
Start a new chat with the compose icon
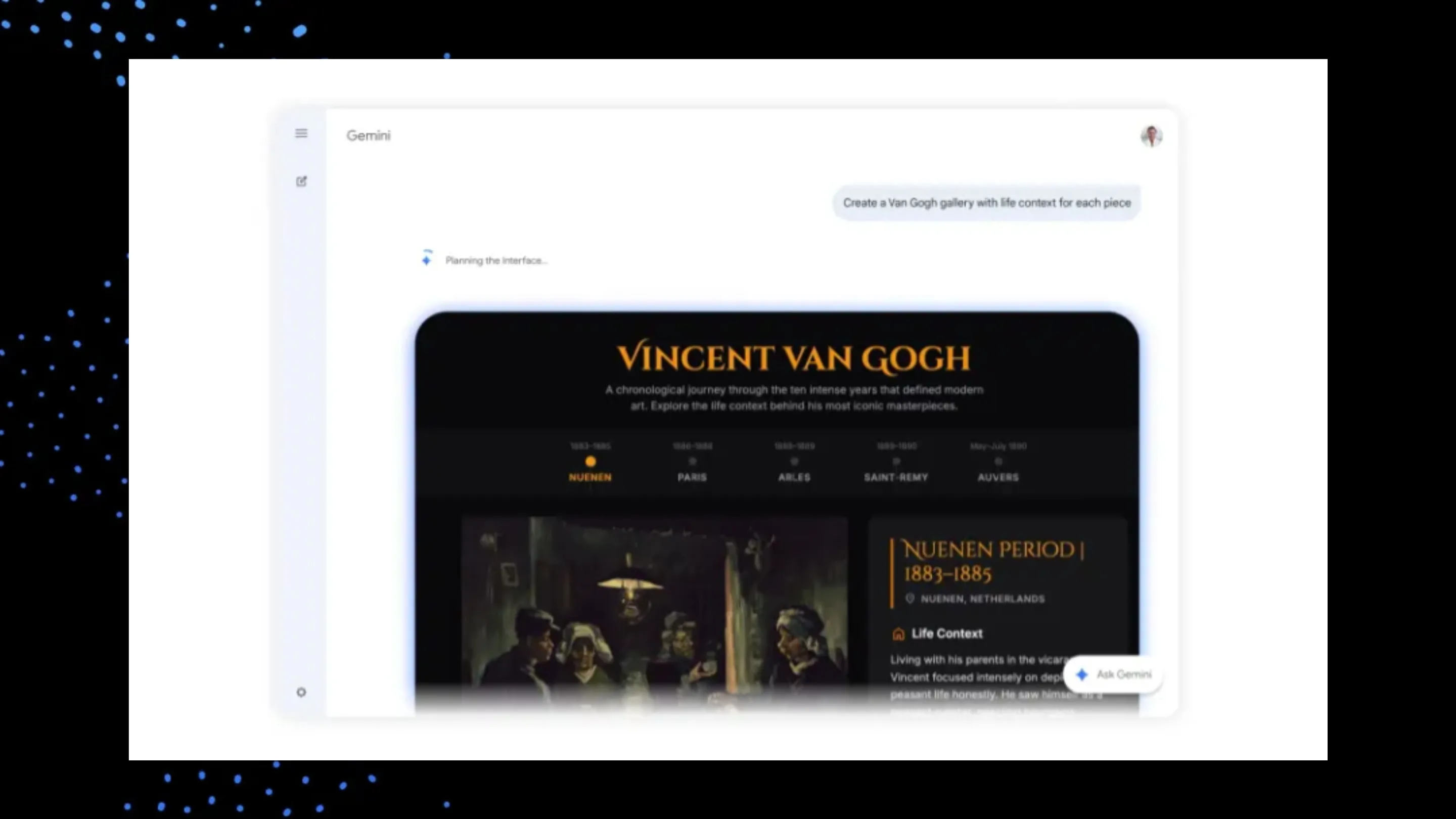coord(301,181)
